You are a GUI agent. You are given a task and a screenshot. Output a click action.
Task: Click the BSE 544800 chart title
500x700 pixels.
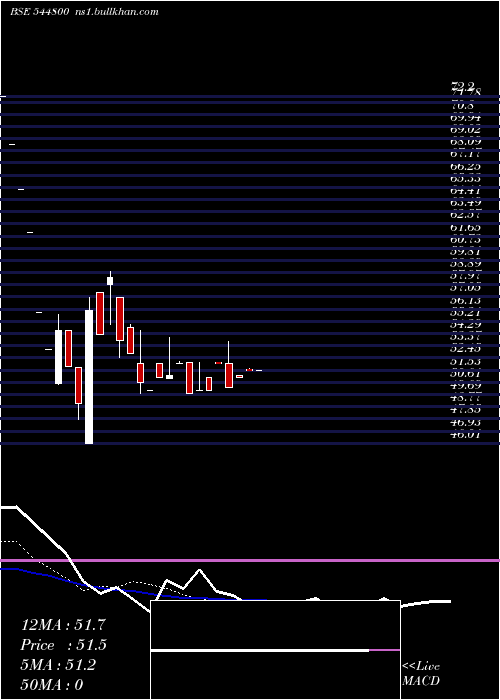(39, 12)
